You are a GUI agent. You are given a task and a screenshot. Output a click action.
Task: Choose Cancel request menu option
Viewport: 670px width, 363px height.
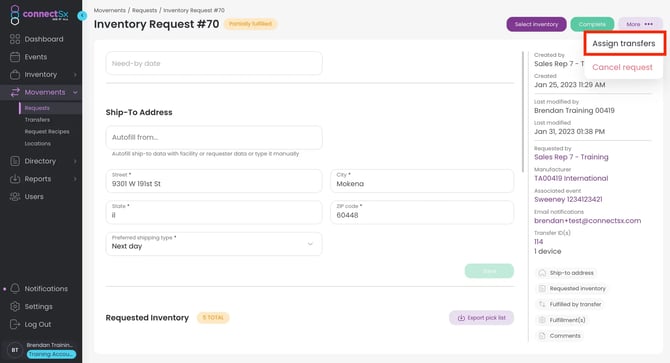(622, 67)
